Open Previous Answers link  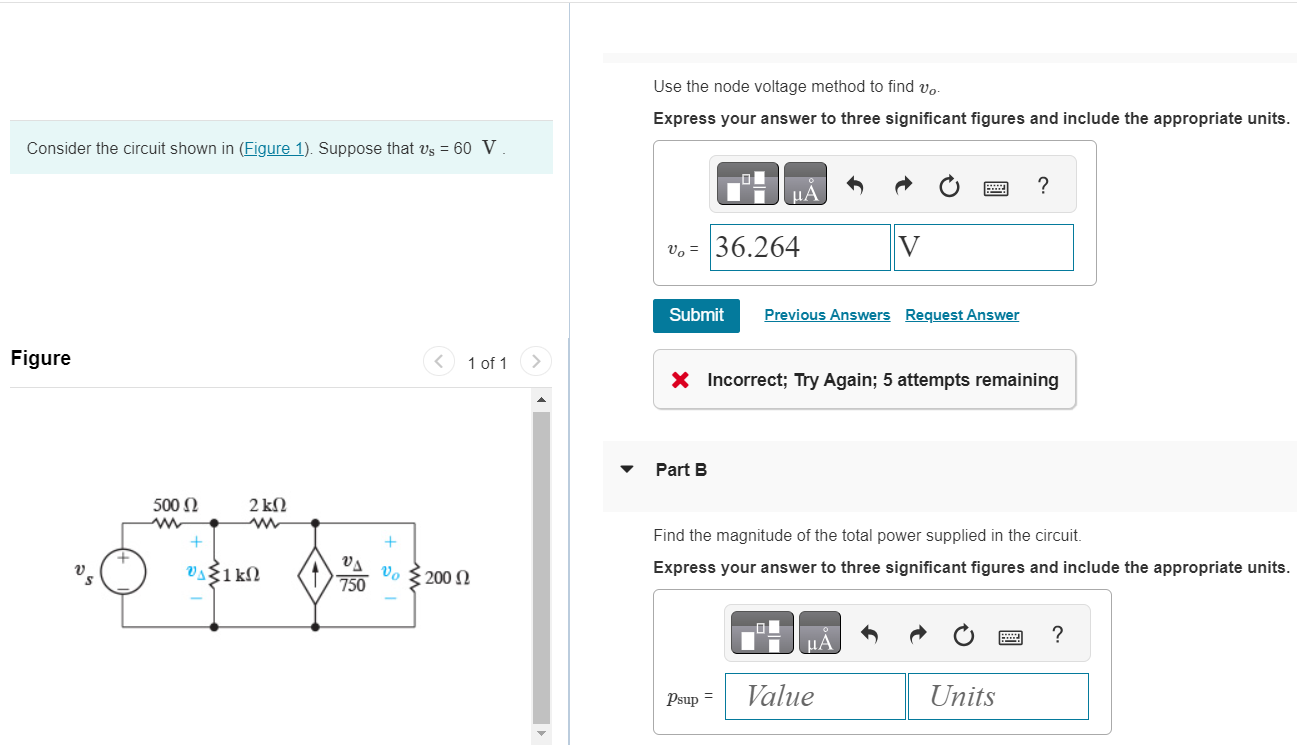(x=827, y=315)
